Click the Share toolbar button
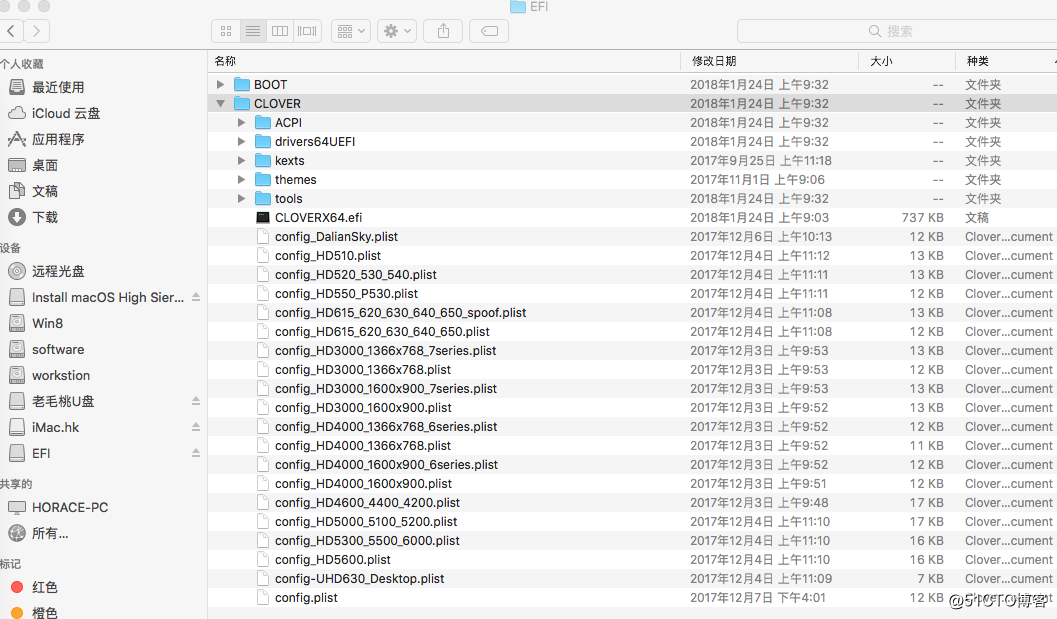Viewport: 1057px width, 619px height. point(443,31)
